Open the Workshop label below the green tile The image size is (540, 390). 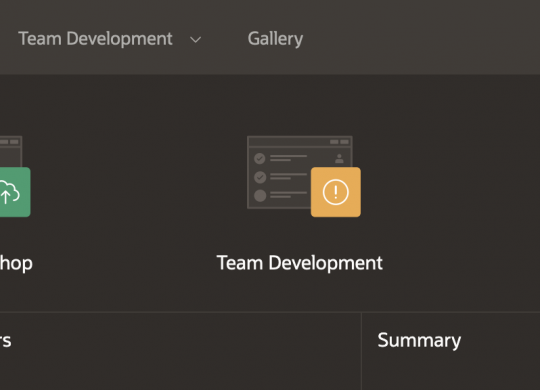[x=16, y=264]
